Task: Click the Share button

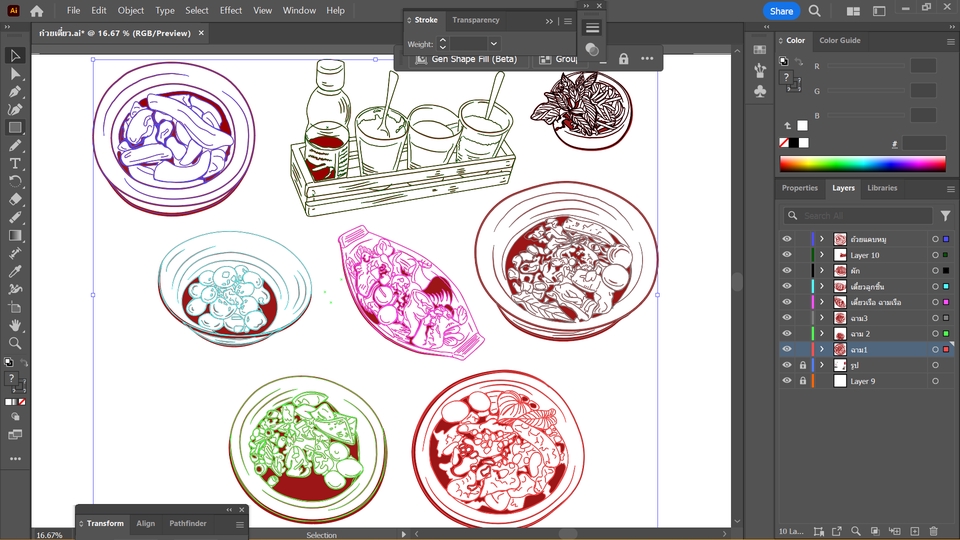Action: 781,11
